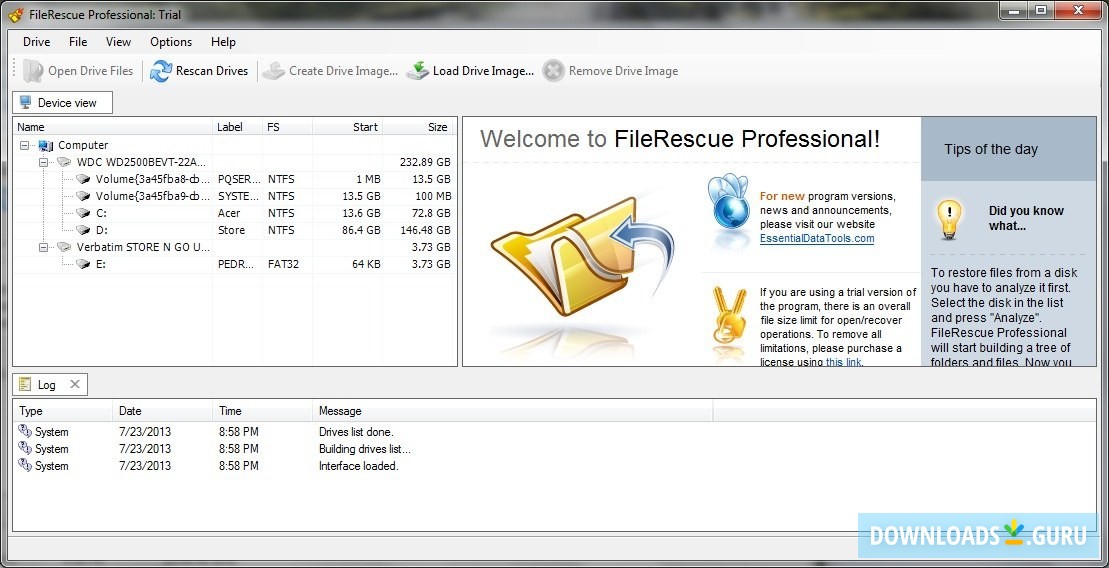Click the 'Acer' label cell
1109x568 pixels.
[x=229, y=213]
